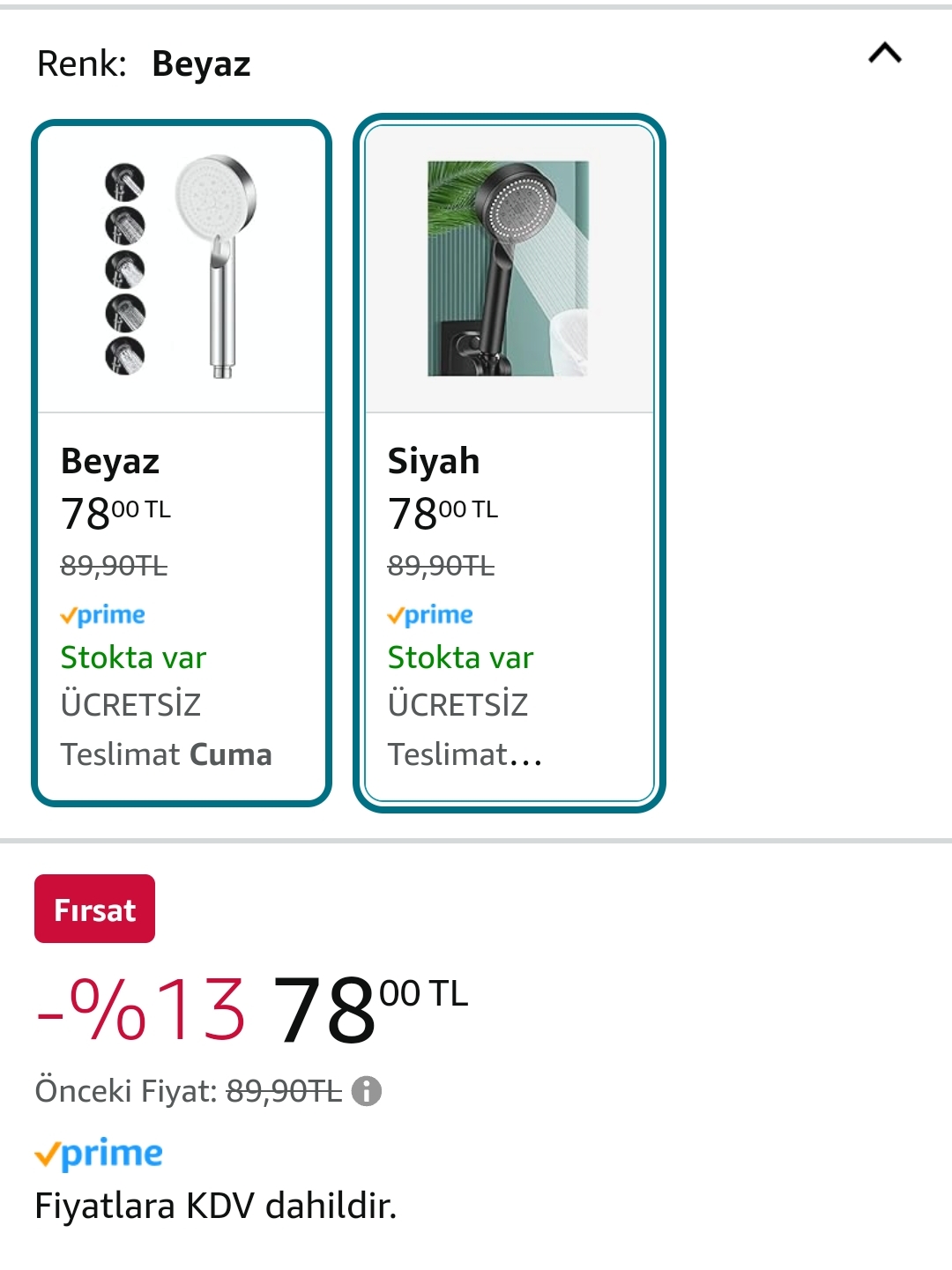Click the crossed-out 89,90TL in Önceki Fiyat
The image size is (952, 1270).
284,1091
